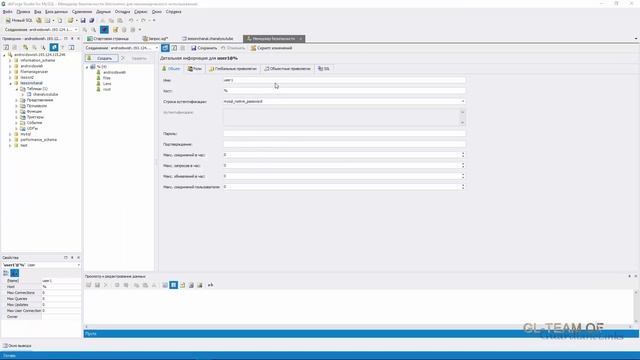This screenshot has width=640, height=360.
Task: Click the Redo arrow icon in main toolbar
Action: point(143,20)
